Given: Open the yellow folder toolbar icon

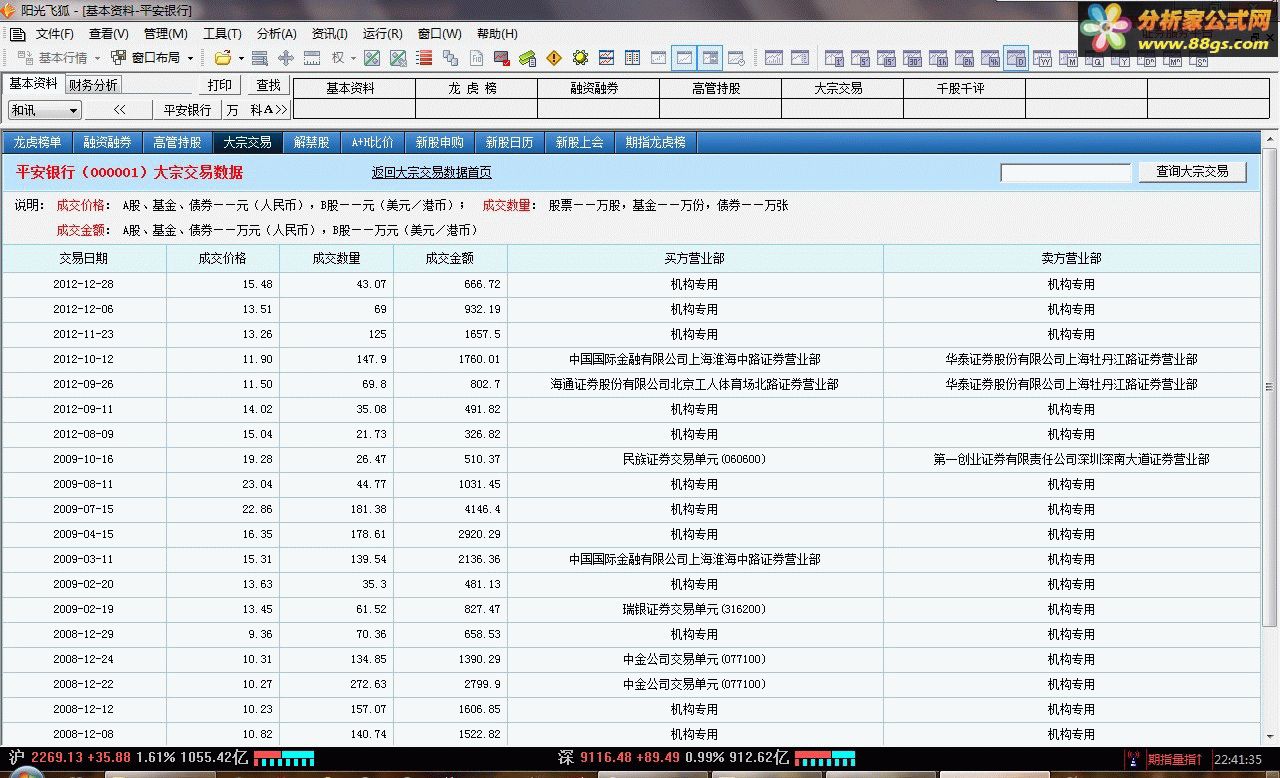Looking at the screenshot, I should (x=223, y=58).
